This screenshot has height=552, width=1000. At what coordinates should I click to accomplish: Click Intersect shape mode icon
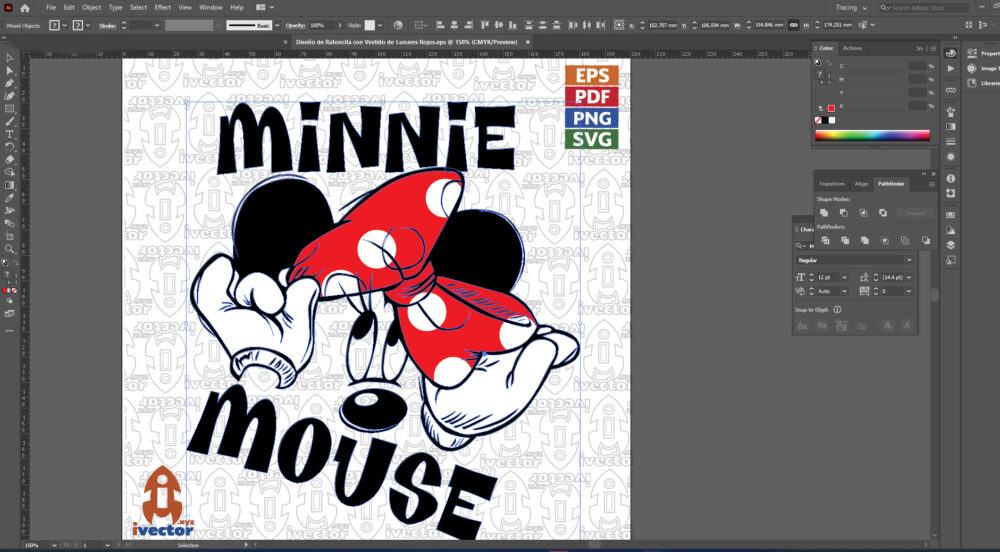click(863, 212)
